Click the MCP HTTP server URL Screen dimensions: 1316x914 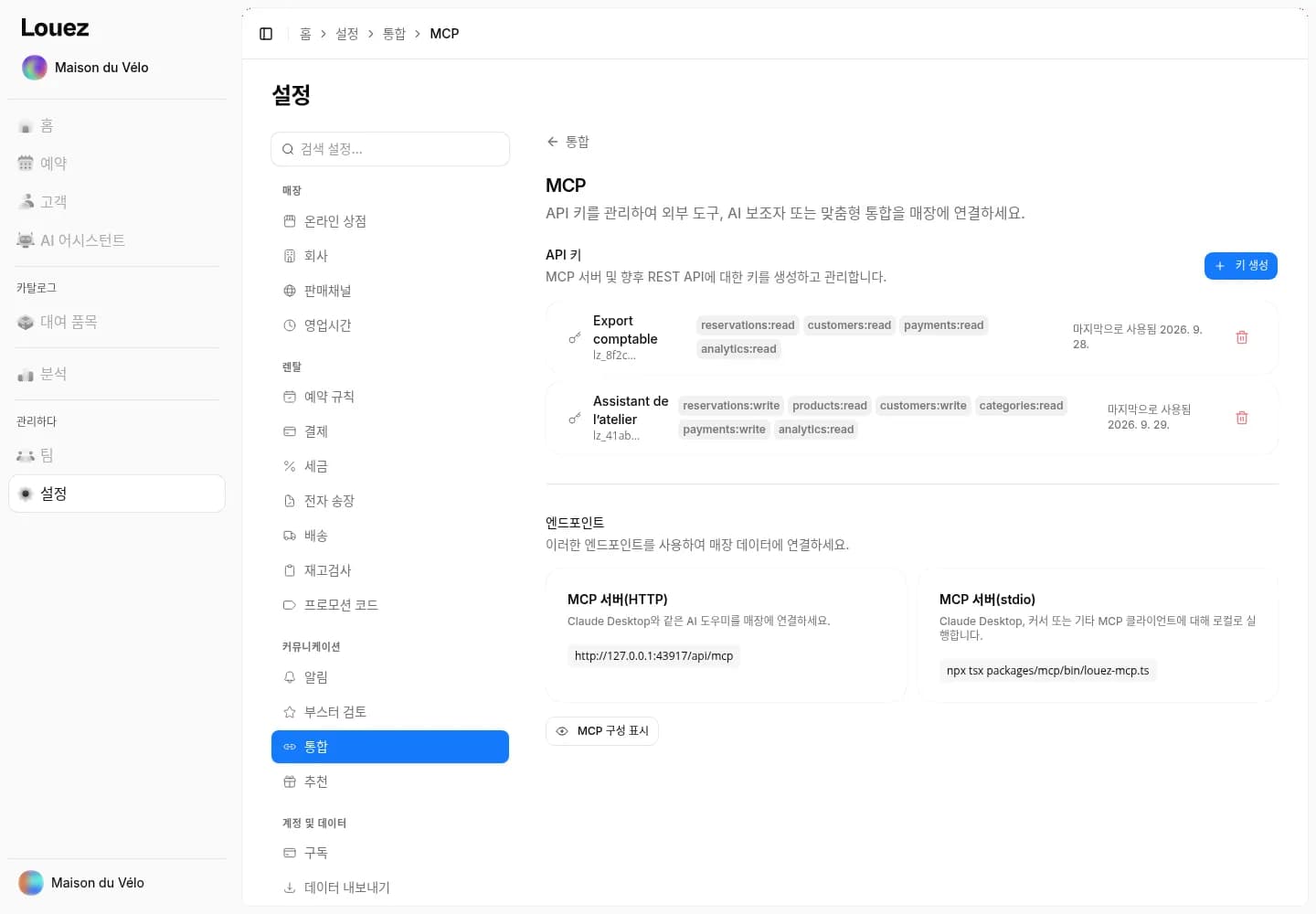tap(654, 656)
